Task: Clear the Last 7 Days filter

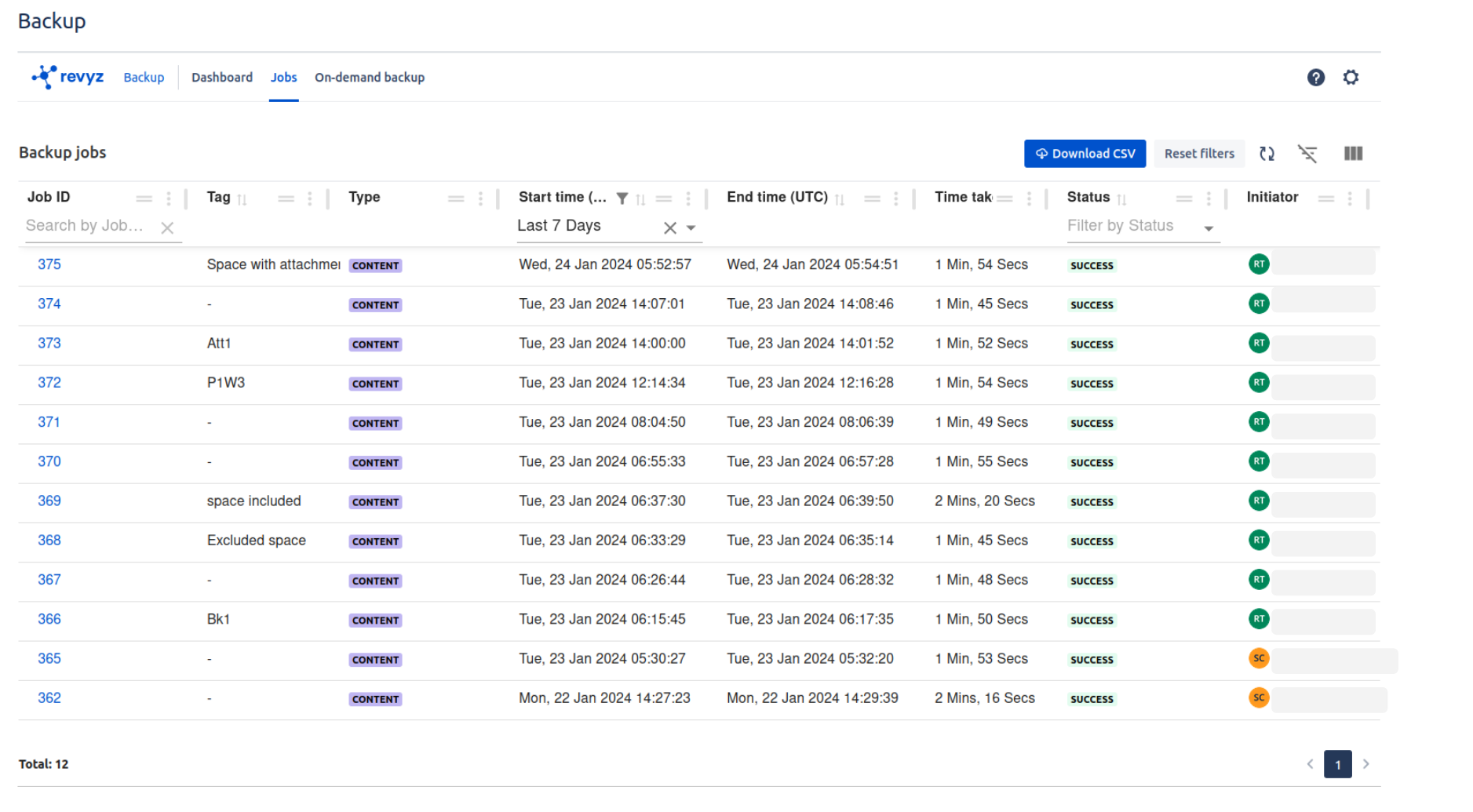Action: tap(669, 228)
